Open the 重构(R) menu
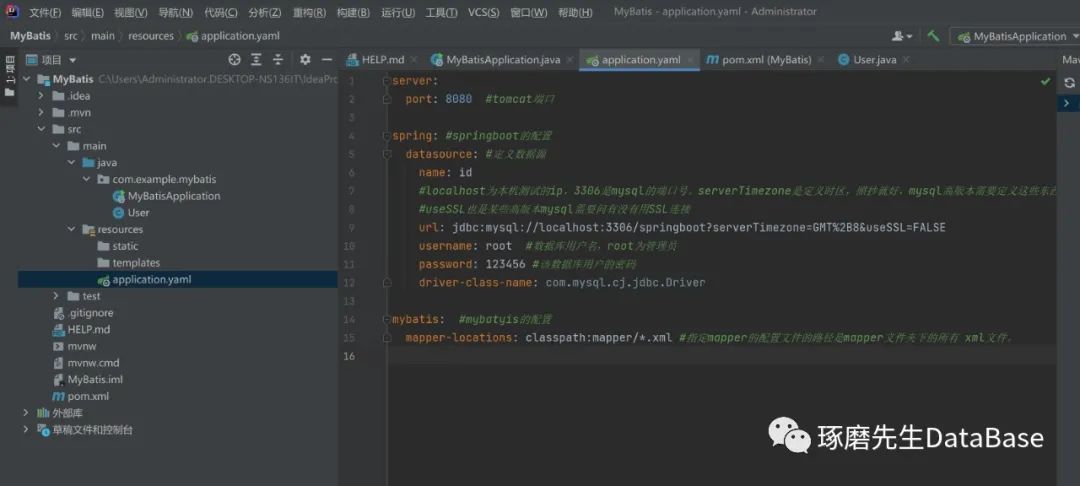The image size is (1080, 486). tap(310, 12)
